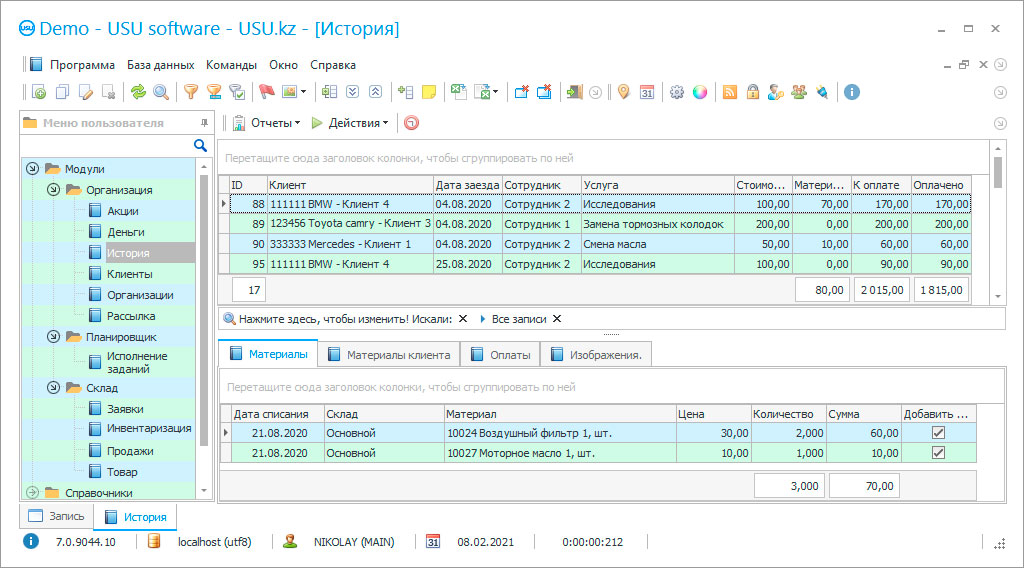This screenshot has width=1024, height=568.
Task: Select row with Замена тормозных колодок
Action: [600, 224]
